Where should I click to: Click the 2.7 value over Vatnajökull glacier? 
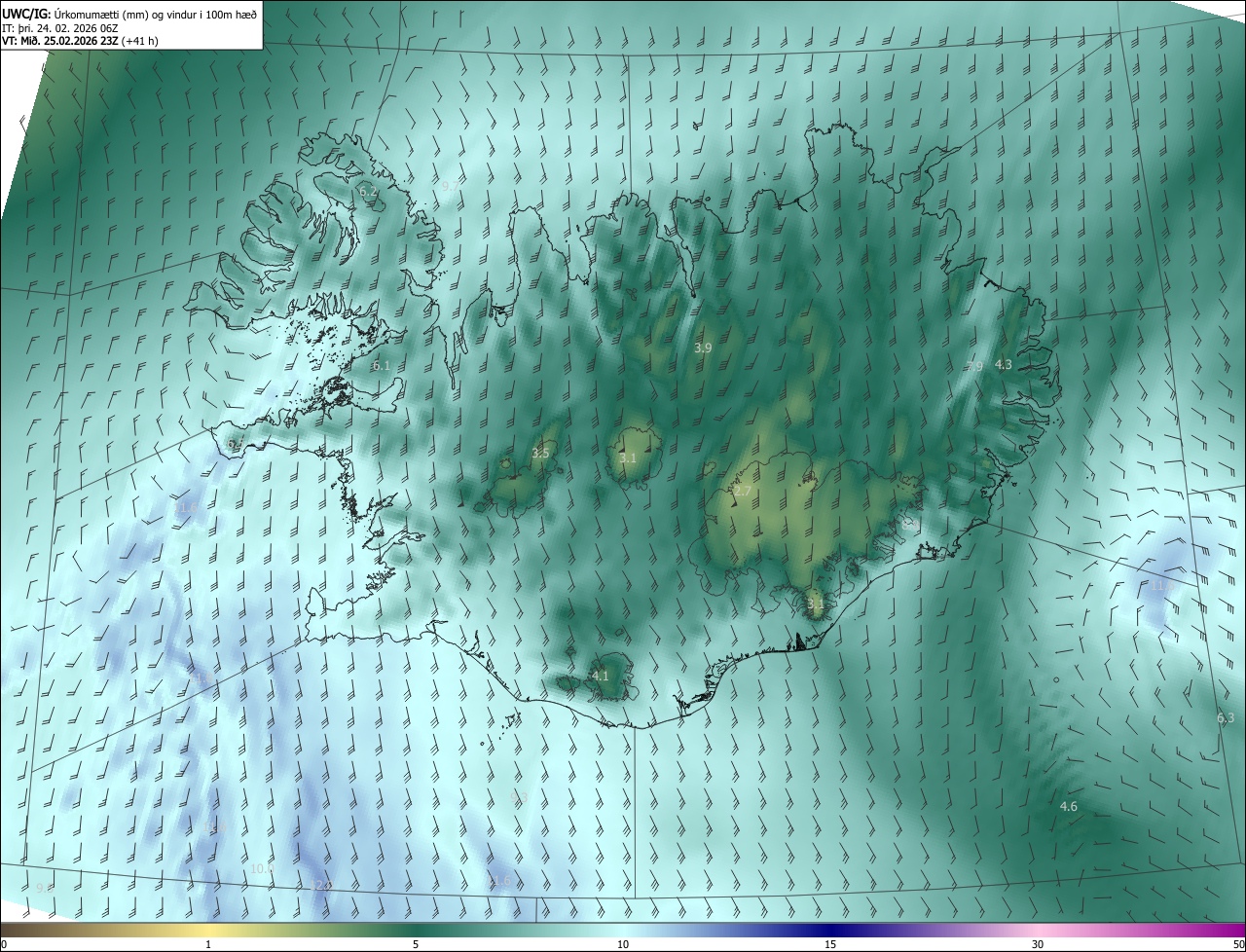tap(742, 492)
